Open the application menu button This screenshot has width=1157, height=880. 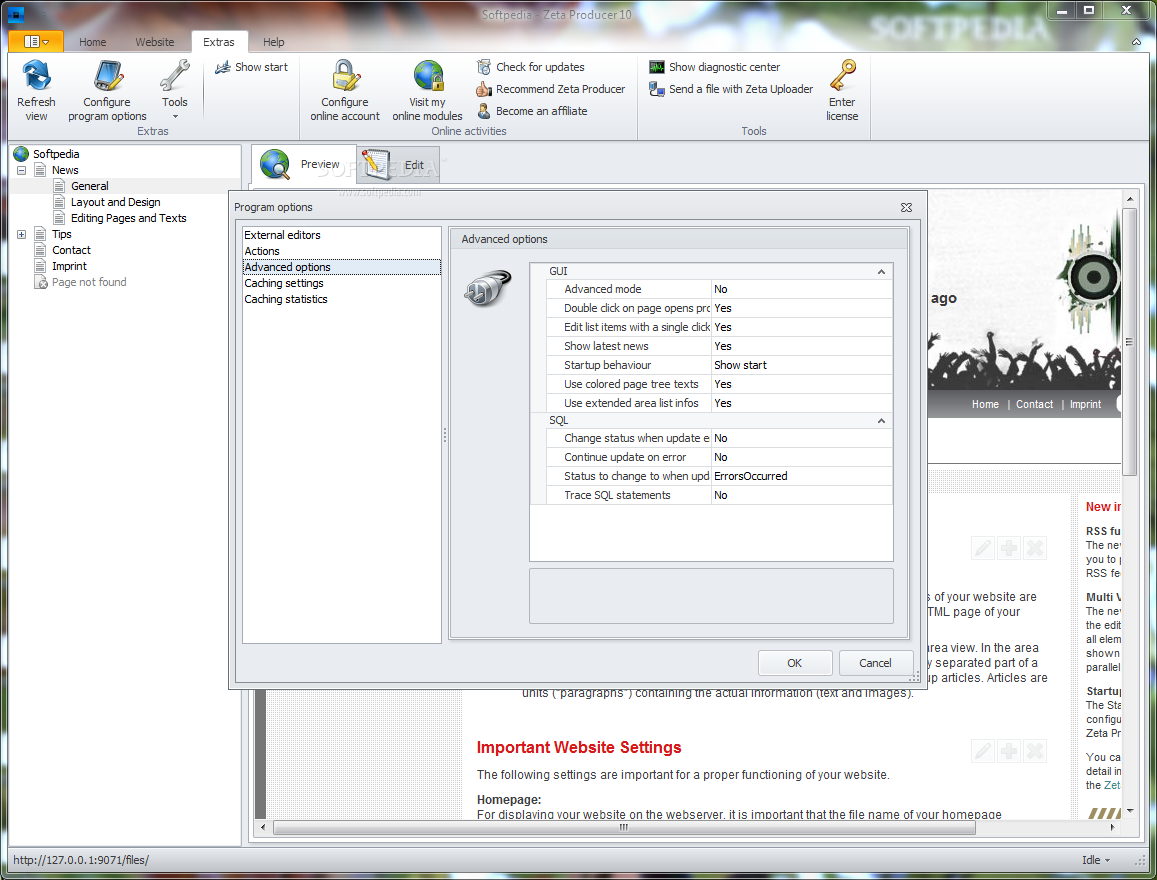point(36,42)
